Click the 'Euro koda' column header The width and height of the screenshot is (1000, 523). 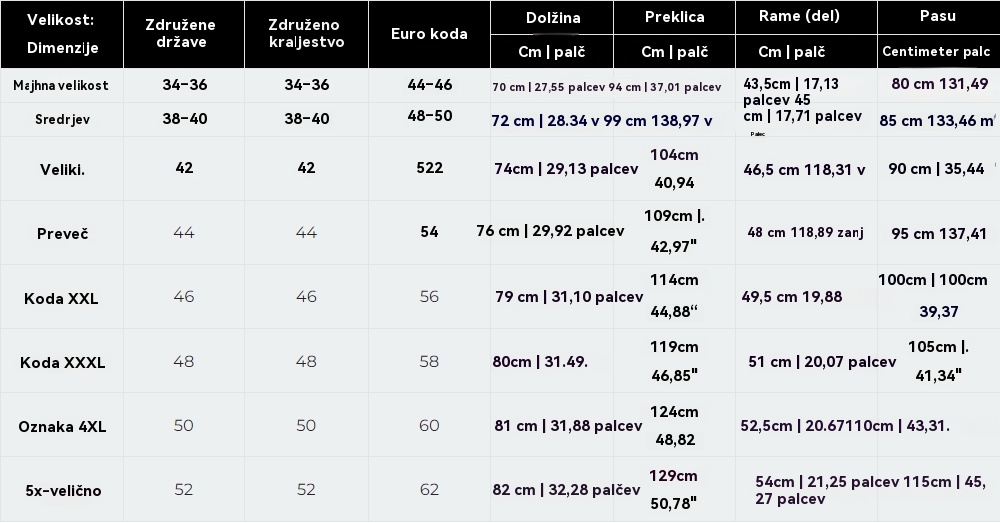click(x=430, y=34)
